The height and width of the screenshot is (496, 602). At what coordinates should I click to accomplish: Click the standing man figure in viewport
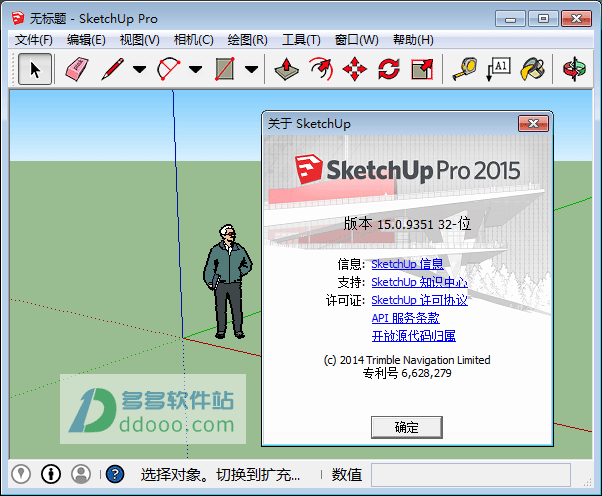click(227, 281)
